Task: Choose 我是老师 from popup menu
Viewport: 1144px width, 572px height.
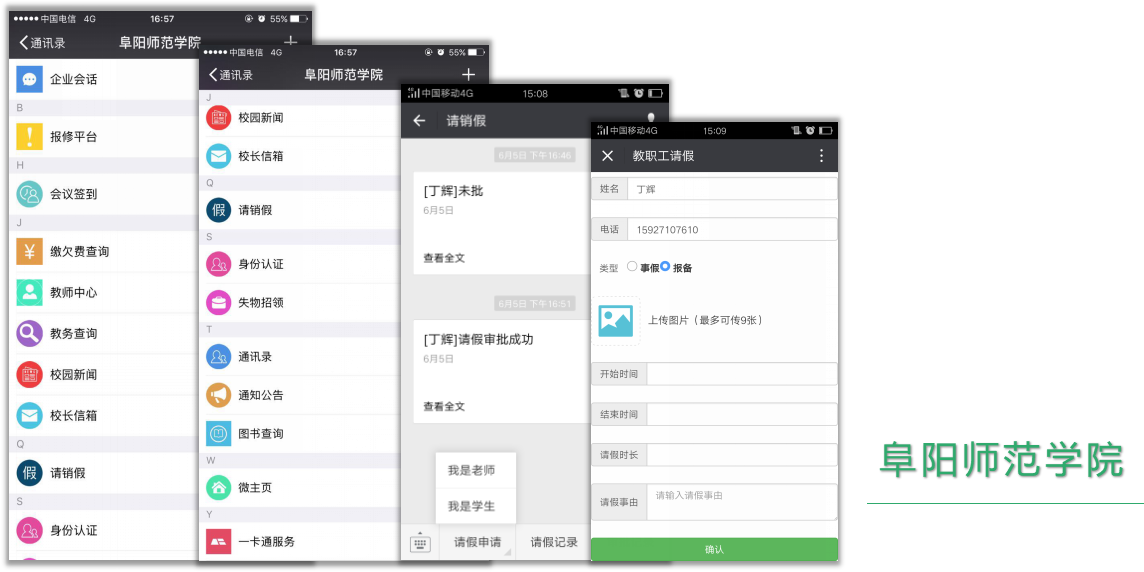Action: [x=476, y=471]
